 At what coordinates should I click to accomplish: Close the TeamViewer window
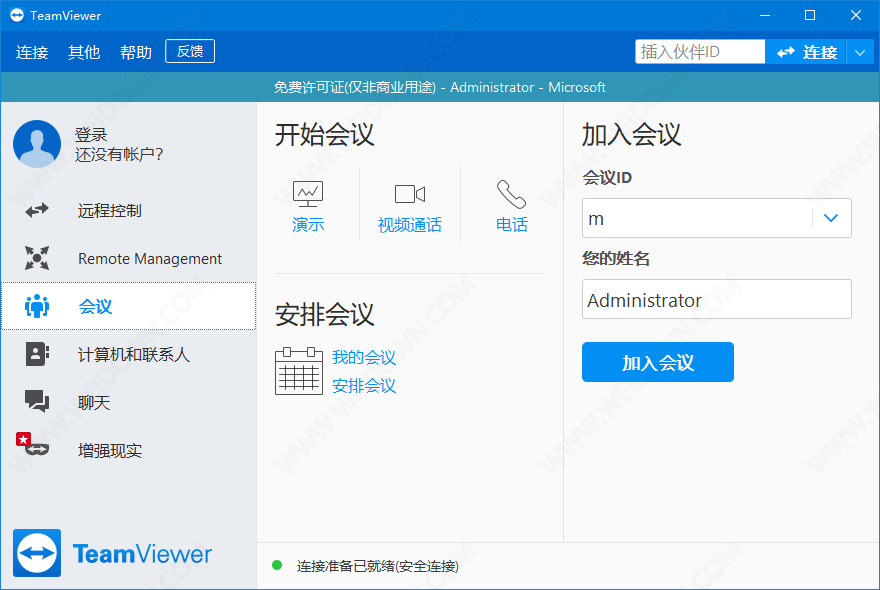855,15
